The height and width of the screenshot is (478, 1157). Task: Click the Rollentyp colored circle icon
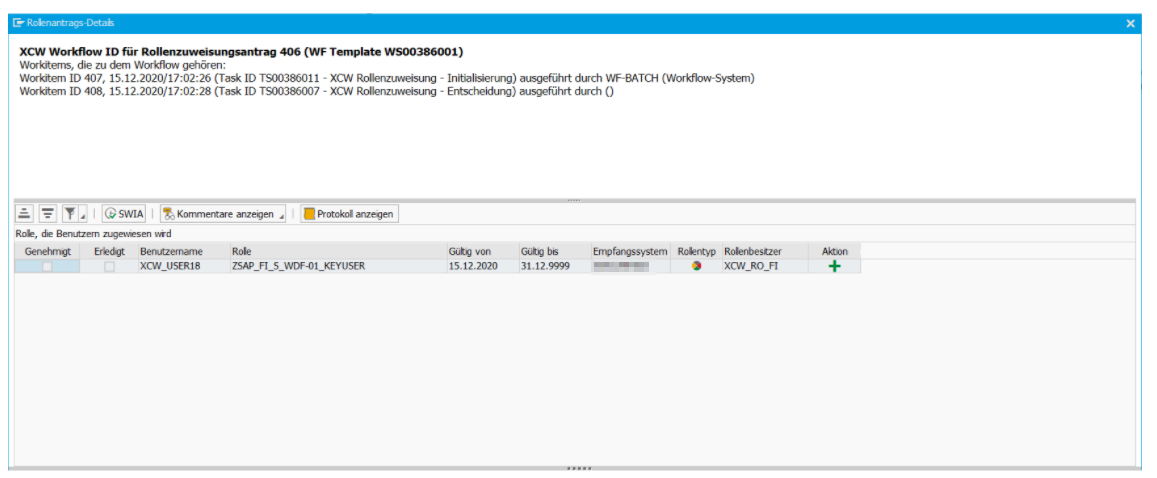coord(696,266)
